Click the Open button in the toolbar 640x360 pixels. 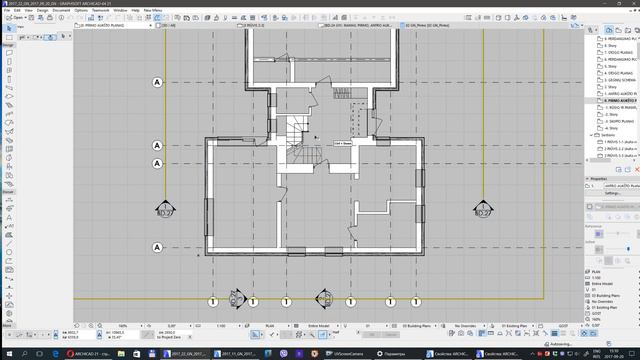(x=14, y=18)
